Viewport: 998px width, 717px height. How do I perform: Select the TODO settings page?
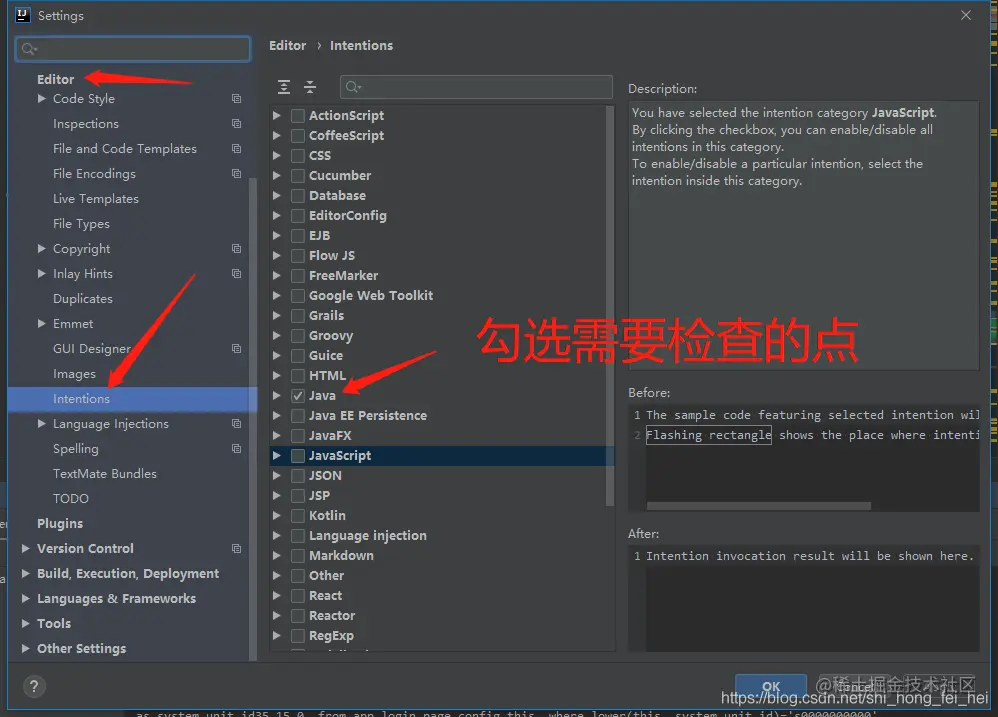(x=71, y=499)
